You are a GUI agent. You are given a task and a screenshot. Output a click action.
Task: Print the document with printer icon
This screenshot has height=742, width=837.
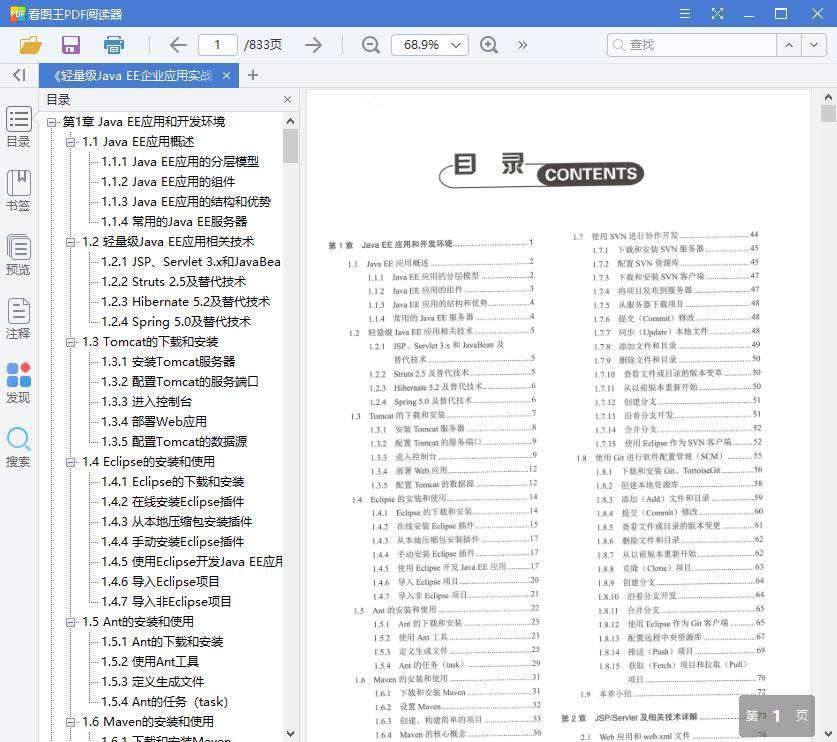pyautogui.click(x=114, y=45)
